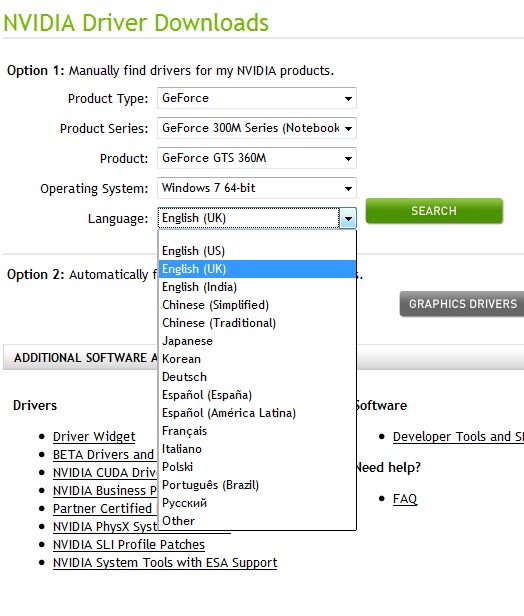Pick Português (Brazil) language entry
Viewport: 524px width, 616px height.
(257, 485)
